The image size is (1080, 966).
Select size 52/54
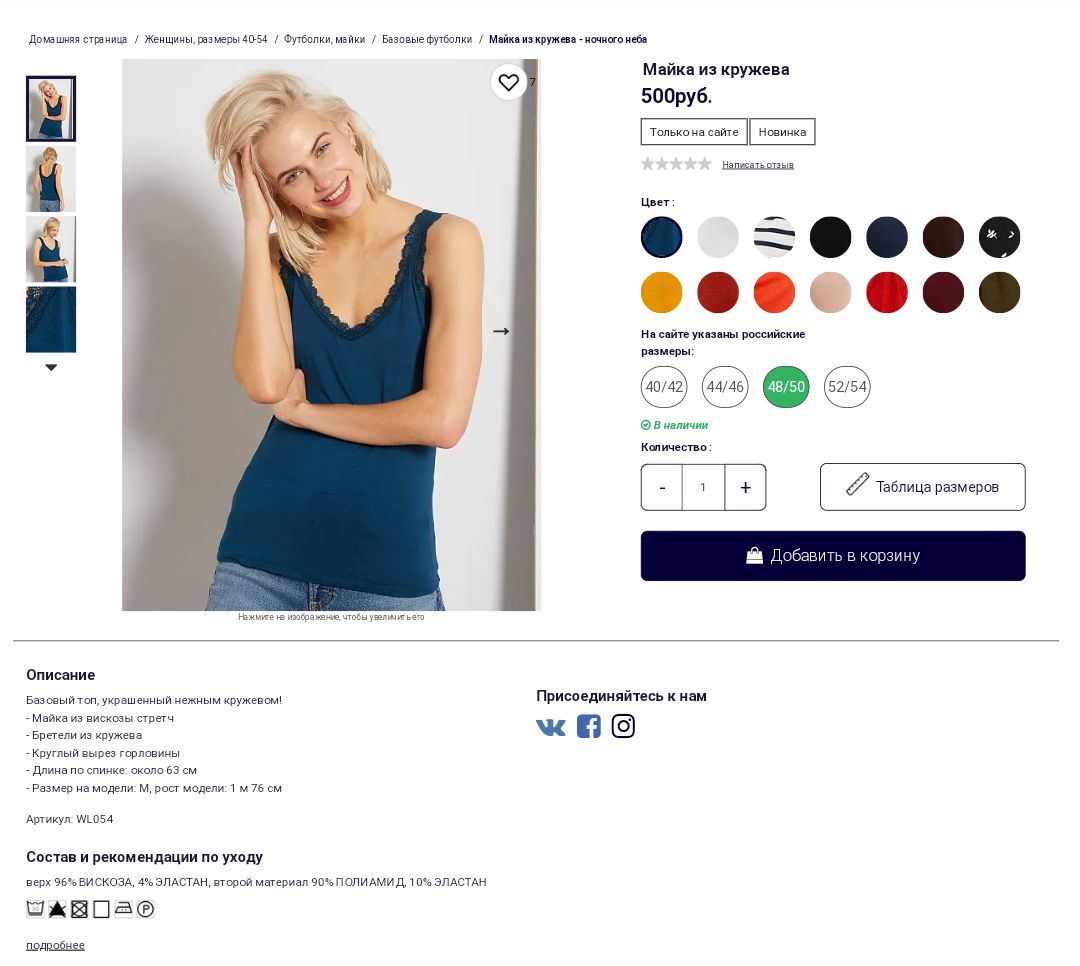point(847,387)
